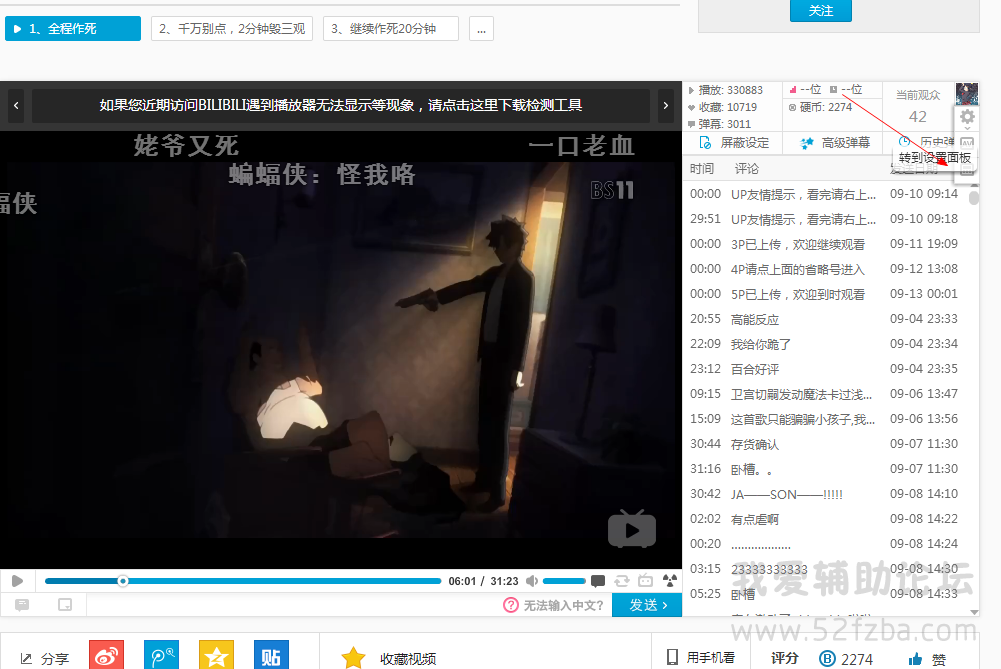The image size is (1001, 669).
Task: Select comment row 有点虐啊
Action: [824, 518]
